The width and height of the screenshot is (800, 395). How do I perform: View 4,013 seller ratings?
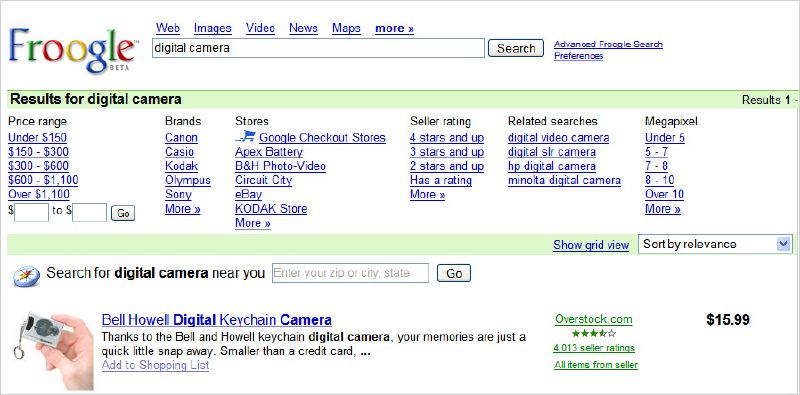[x=594, y=348]
